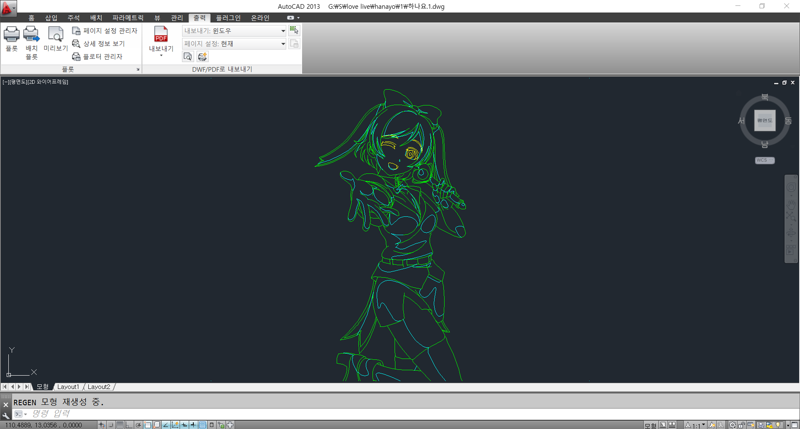Viewport: 800px width, 429px height.
Task: Click 상세 정보 보기 (View Details)
Action: [99, 43]
